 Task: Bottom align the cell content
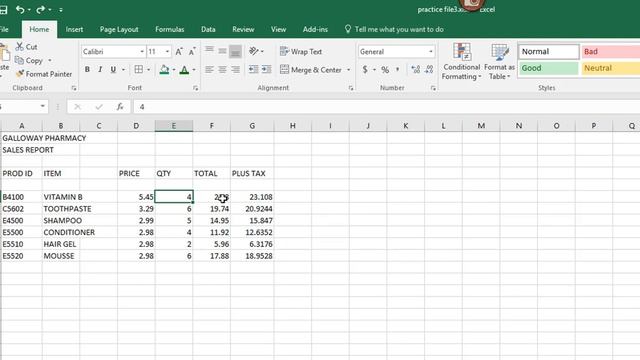[235, 51]
